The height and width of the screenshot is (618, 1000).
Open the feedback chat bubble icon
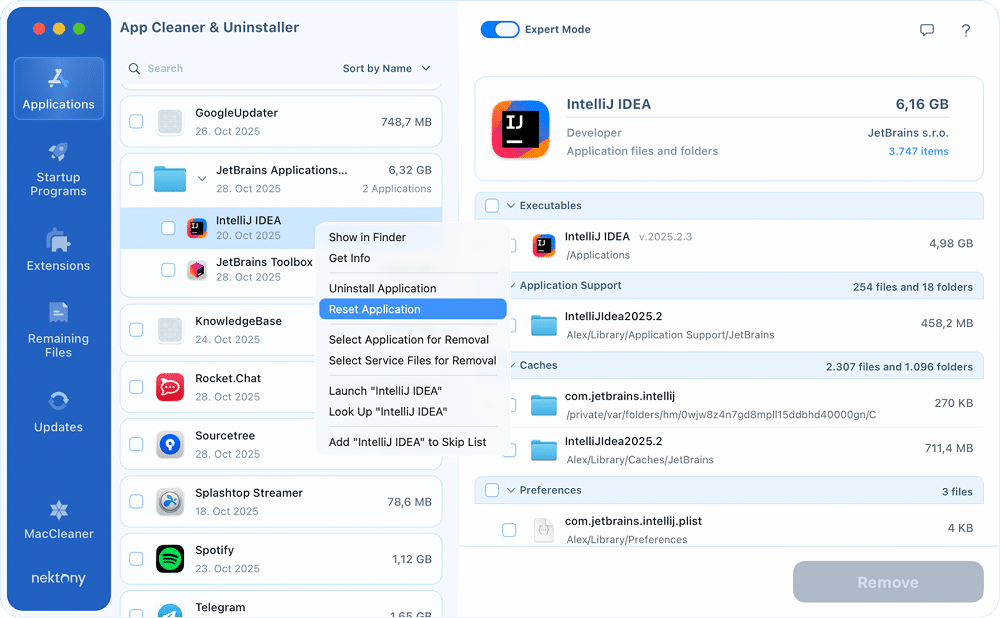click(x=928, y=30)
